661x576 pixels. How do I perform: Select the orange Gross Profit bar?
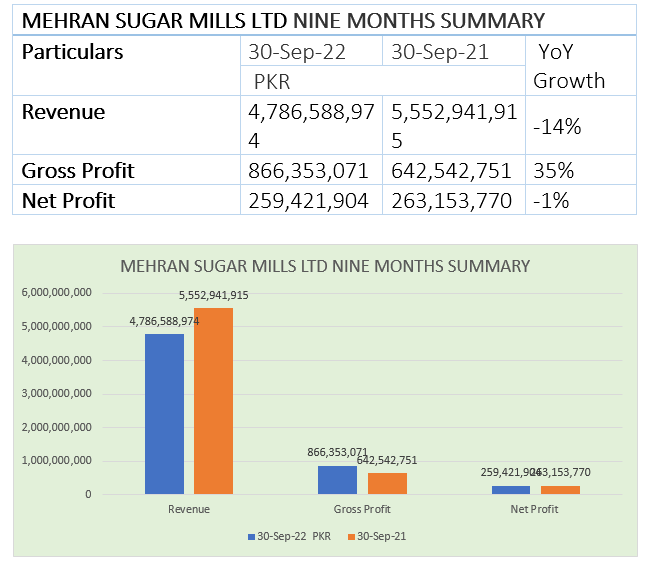(x=387, y=483)
